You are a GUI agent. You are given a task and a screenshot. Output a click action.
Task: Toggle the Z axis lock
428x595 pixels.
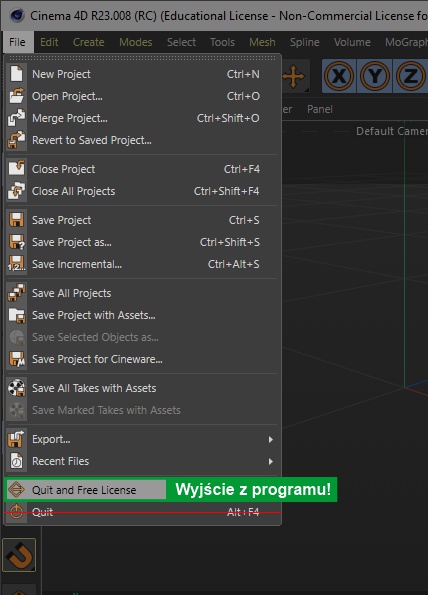pyautogui.click(x=410, y=76)
